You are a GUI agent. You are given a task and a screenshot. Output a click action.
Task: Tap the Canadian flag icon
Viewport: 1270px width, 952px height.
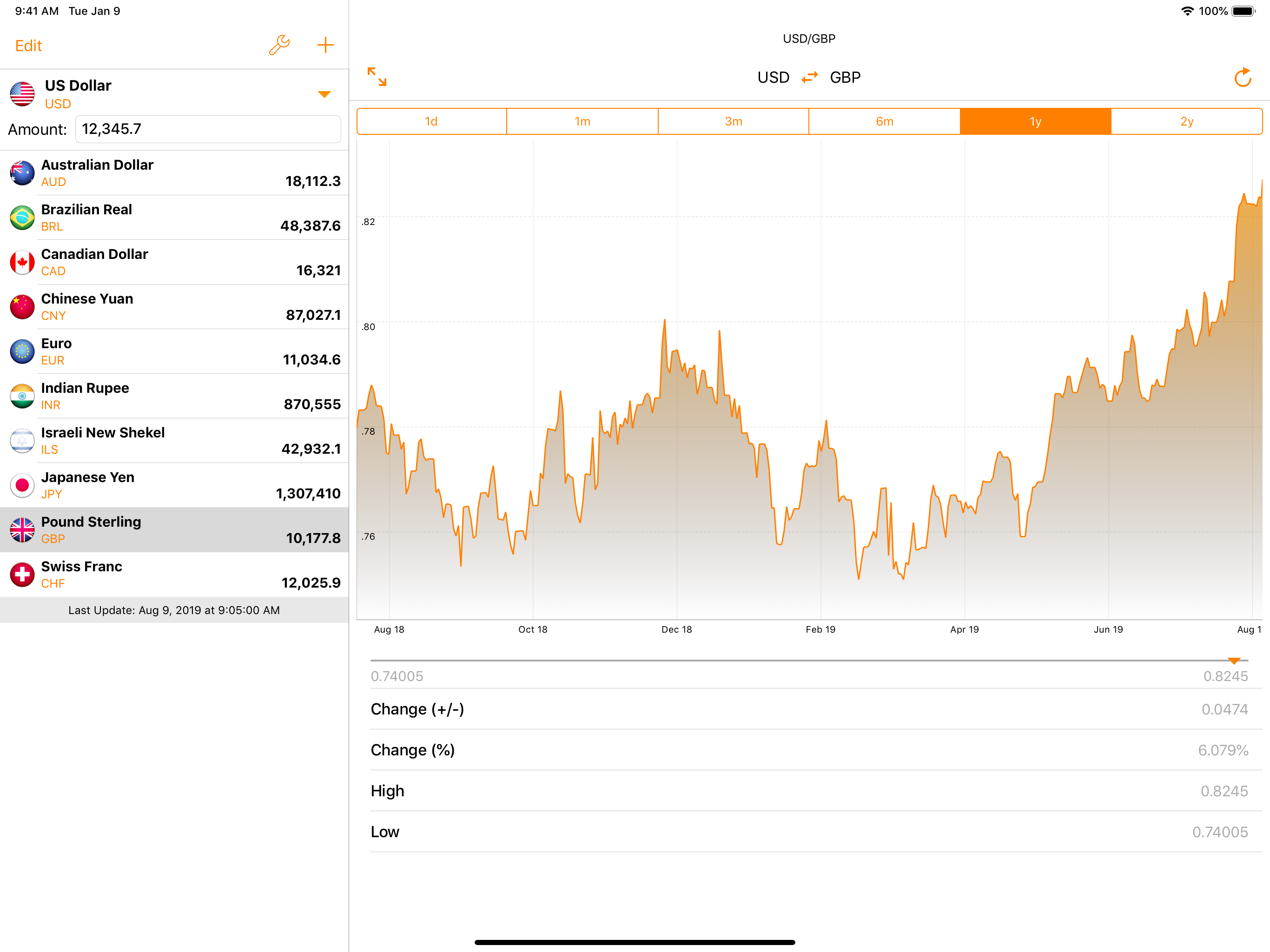point(22,262)
